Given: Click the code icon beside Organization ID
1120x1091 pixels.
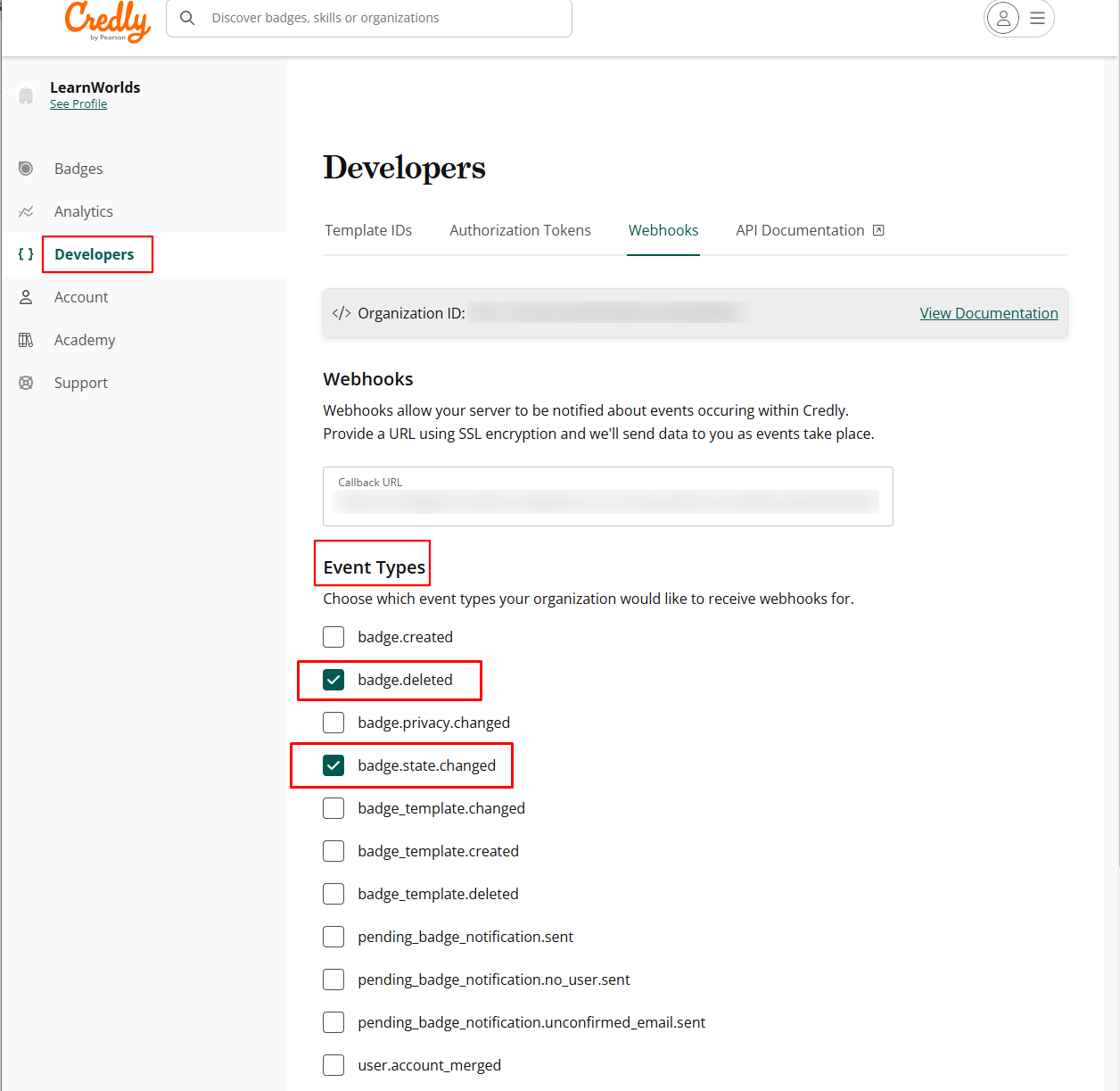Looking at the screenshot, I should 342,313.
